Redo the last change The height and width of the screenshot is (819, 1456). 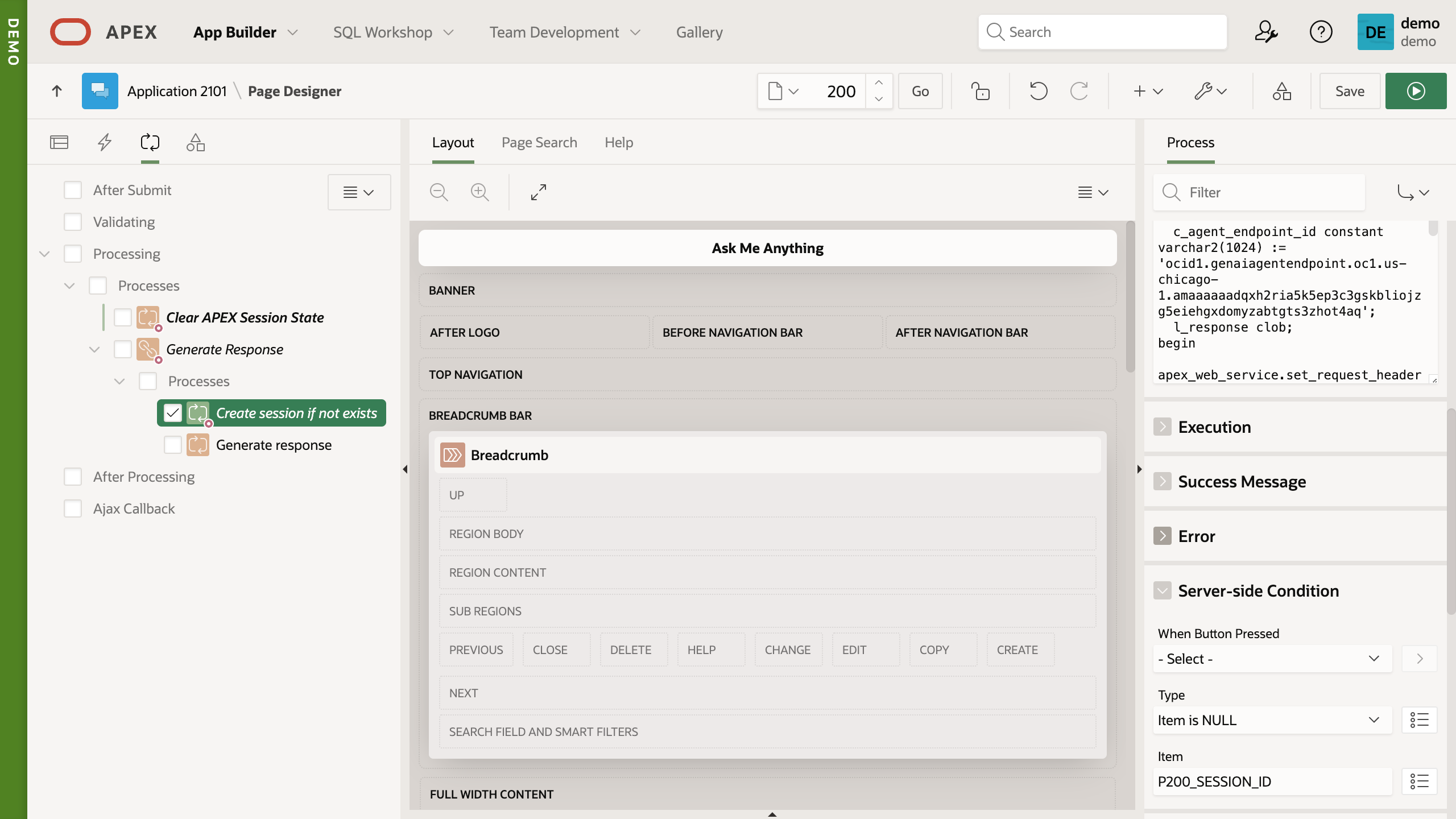point(1079,91)
